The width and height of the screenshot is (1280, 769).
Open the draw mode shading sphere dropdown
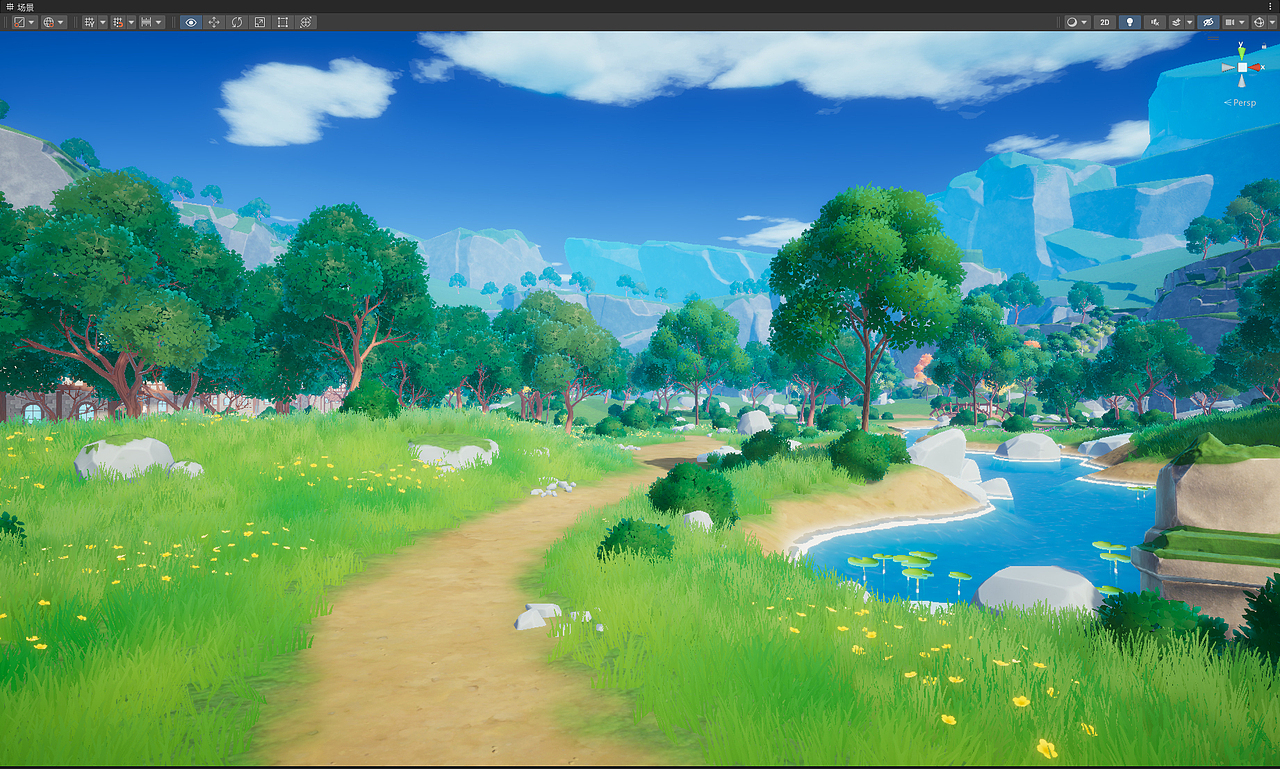click(x=1078, y=22)
